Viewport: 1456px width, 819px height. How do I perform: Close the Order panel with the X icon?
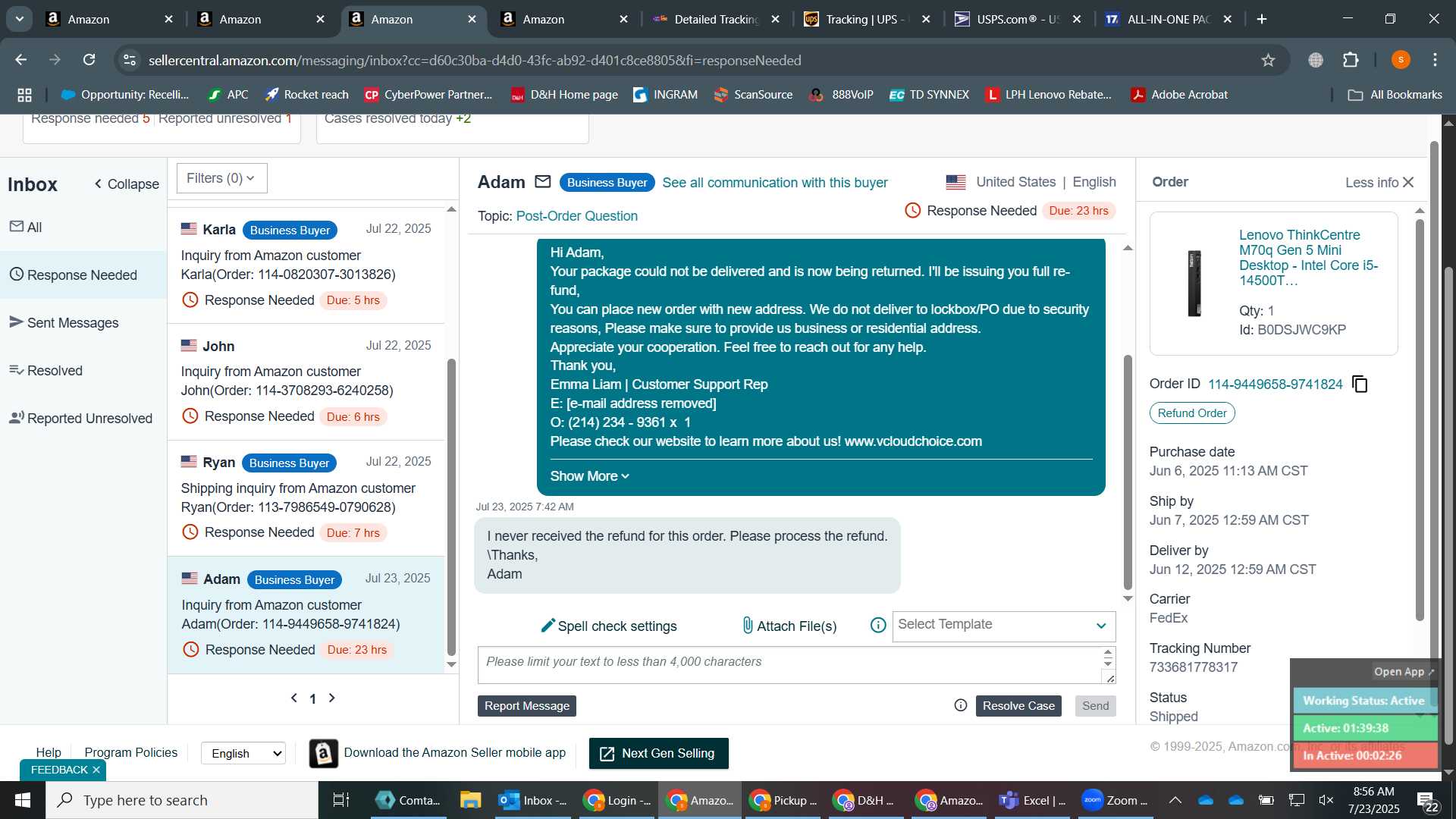(1408, 183)
